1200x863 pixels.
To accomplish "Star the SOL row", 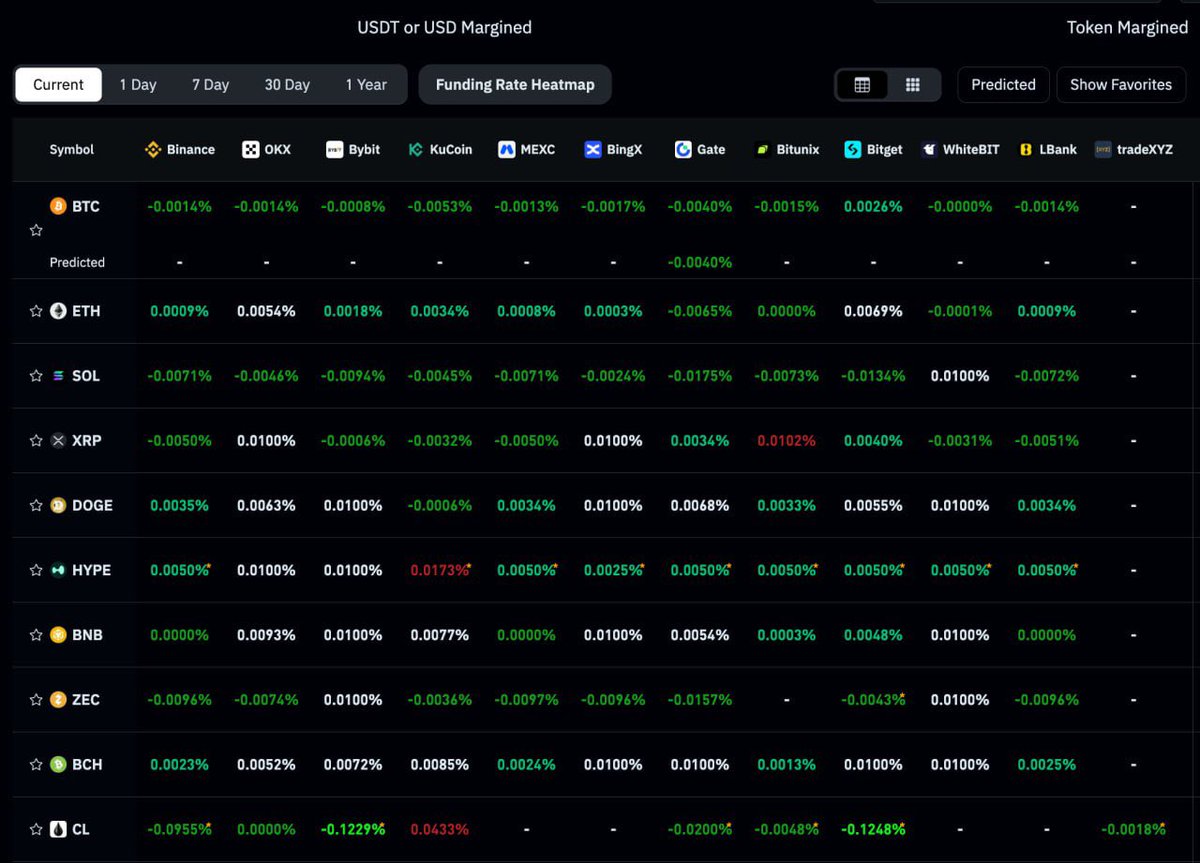I will point(36,376).
